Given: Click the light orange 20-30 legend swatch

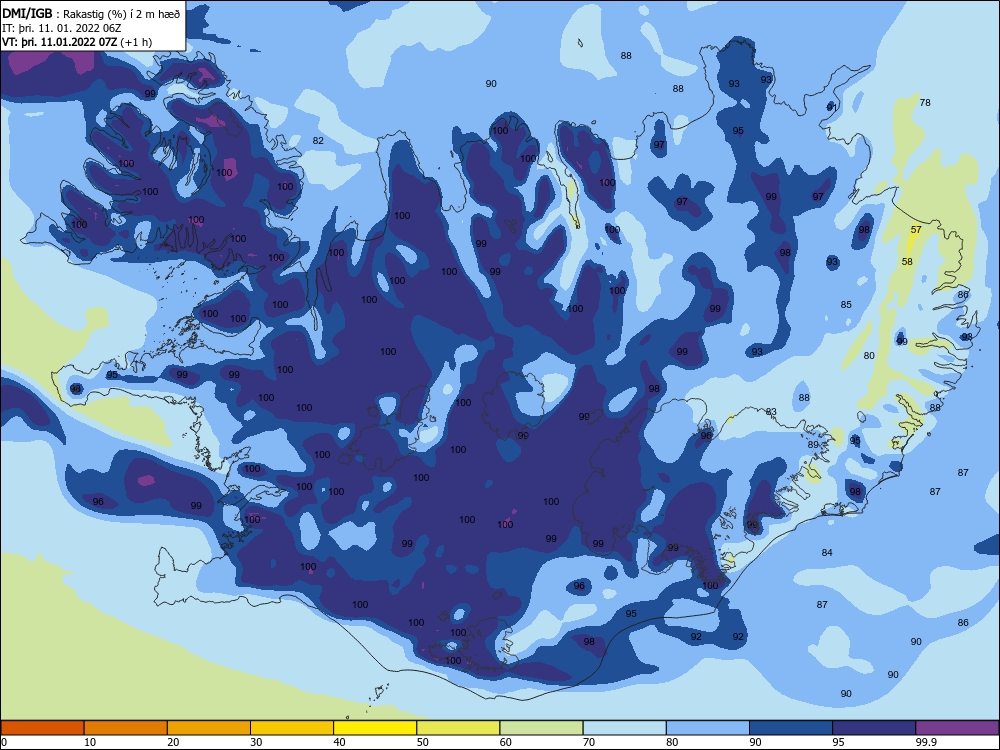Looking at the screenshot, I should click(209, 728).
